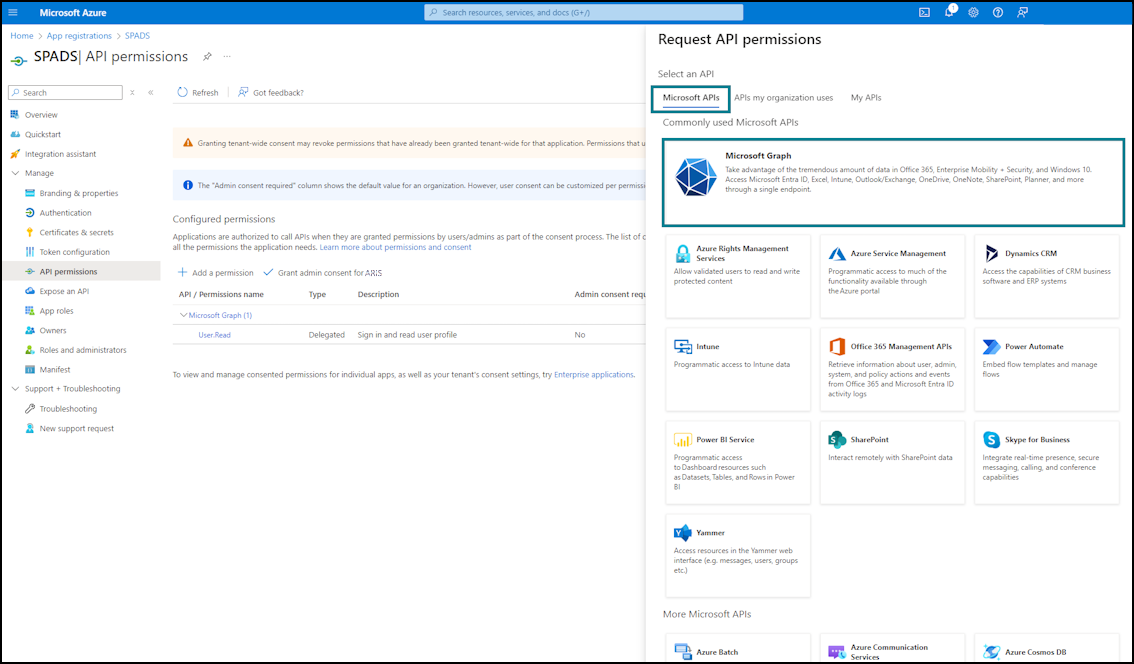The height and width of the screenshot is (664, 1134).
Task: Open Learn more about permissions and consent link
Action: (396, 247)
